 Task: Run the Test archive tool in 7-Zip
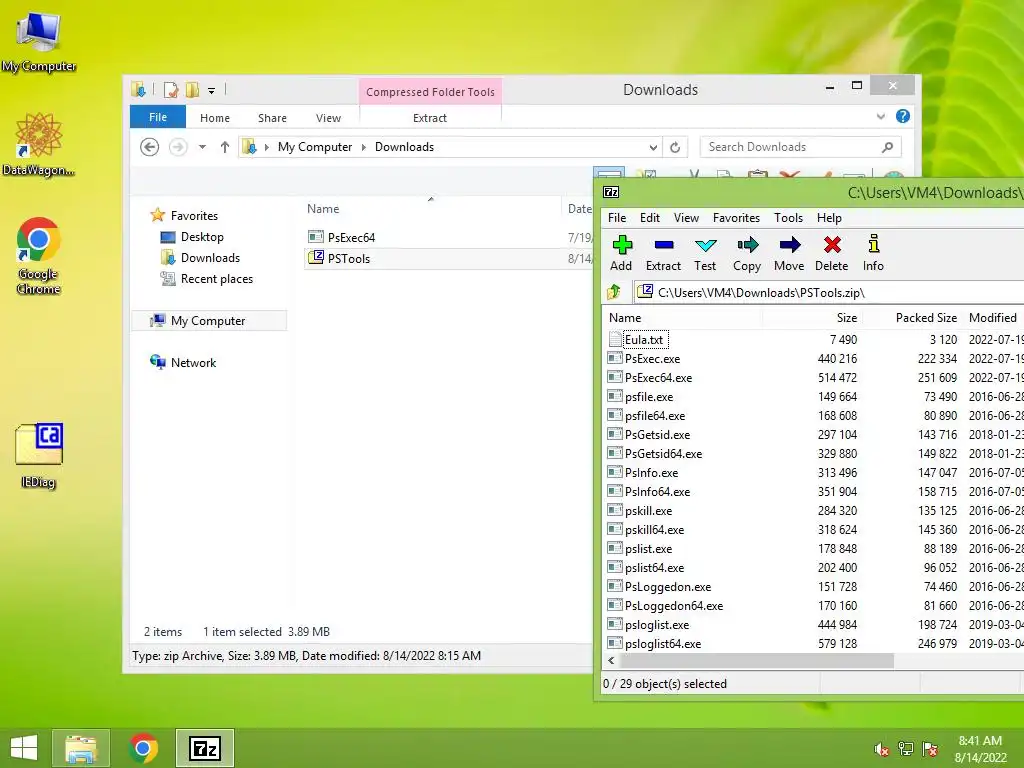click(x=705, y=253)
